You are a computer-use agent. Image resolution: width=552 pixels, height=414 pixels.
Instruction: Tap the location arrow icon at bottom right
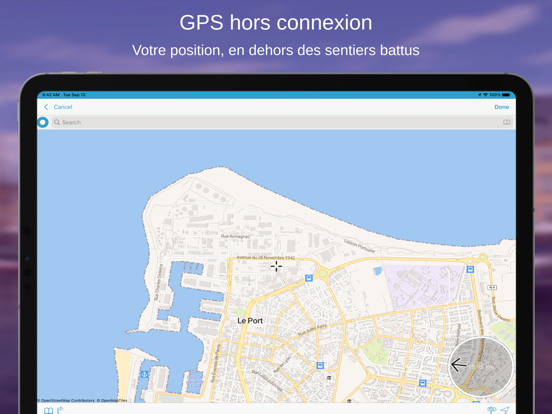(505, 410)
